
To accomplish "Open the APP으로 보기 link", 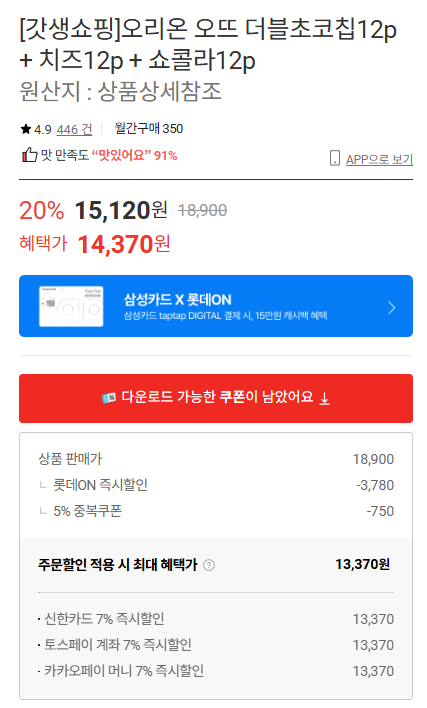I will pyautogui.click(x=379, y=159).
